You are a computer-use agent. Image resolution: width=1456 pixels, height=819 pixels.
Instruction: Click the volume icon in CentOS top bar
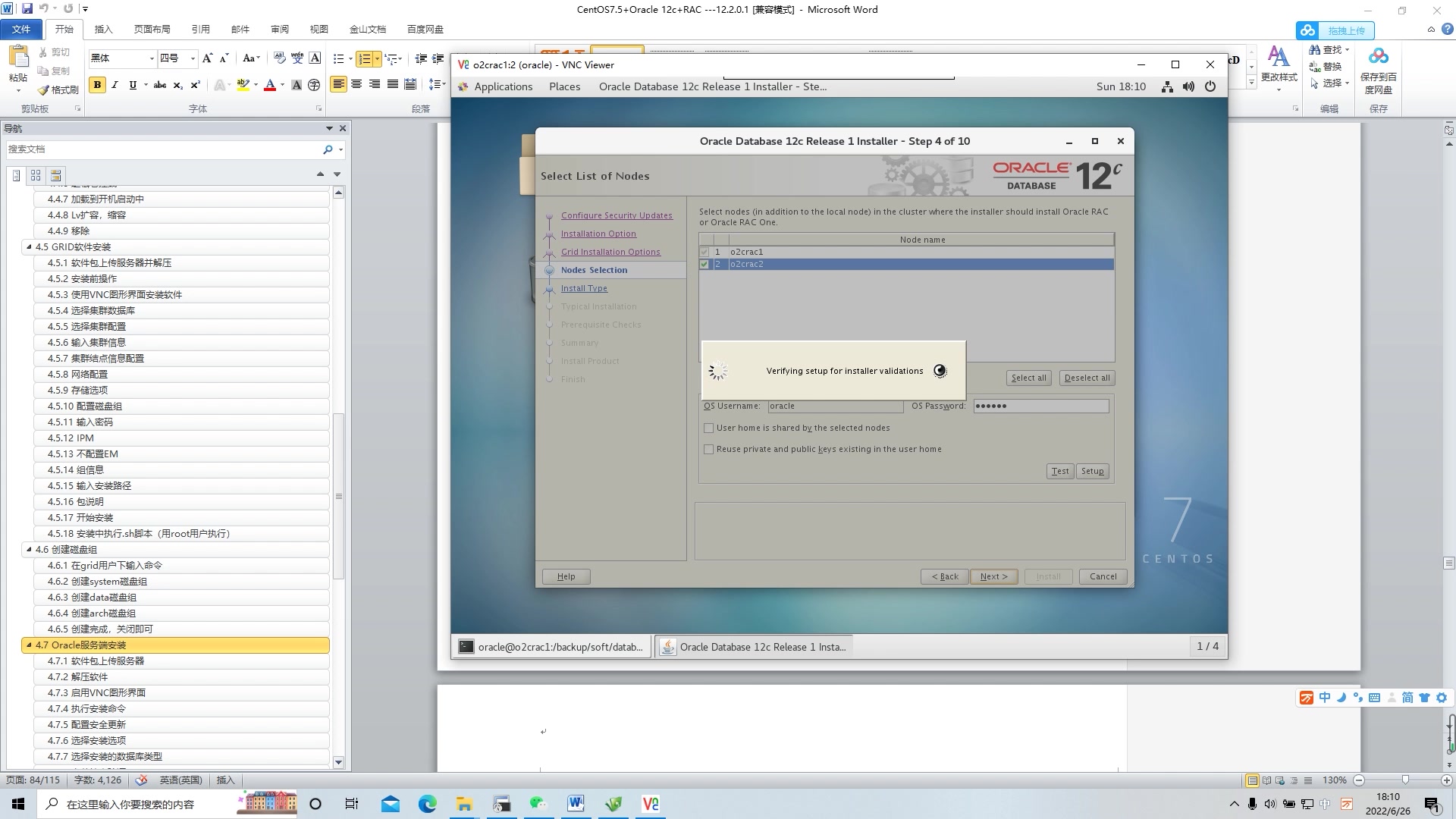pyautogui.click(x=1188, y=86)
